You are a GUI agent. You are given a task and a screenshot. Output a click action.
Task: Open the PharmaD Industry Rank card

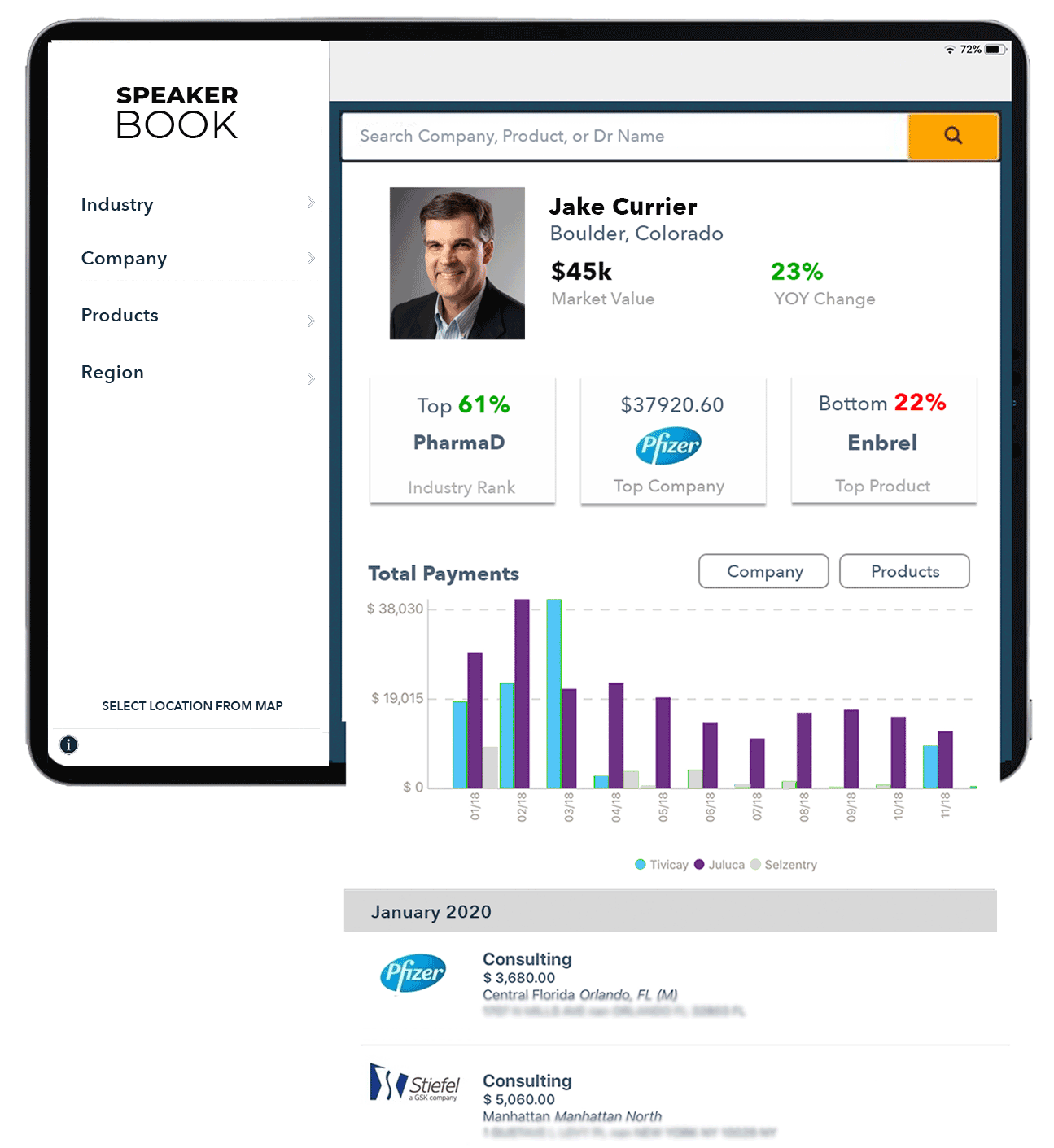pos(462,441)
